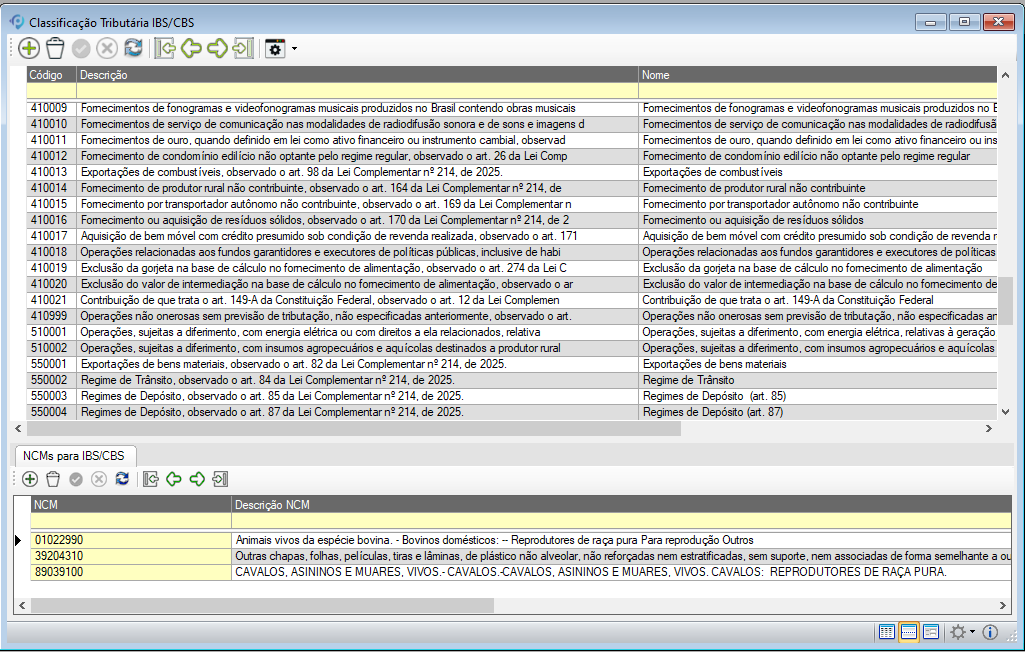The image size is (1025, 652).
Task: Delete NCM with lower toolbar trash icon
Action: (53, 479)
